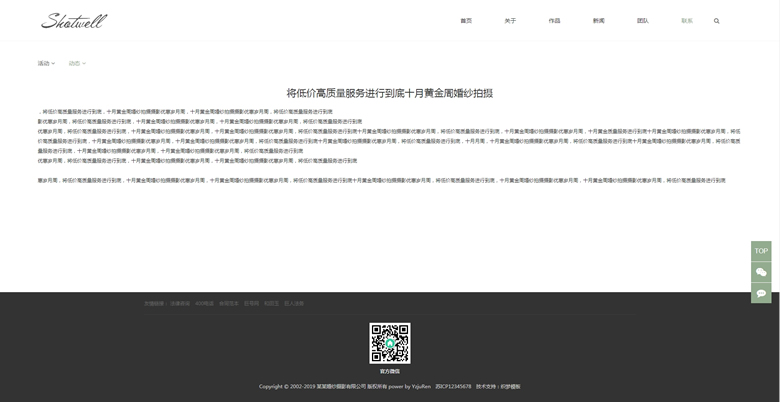Click the 400电话 footer link
Image resolution: width=780 pixels, height=402 pixels.
coord(204,303)
